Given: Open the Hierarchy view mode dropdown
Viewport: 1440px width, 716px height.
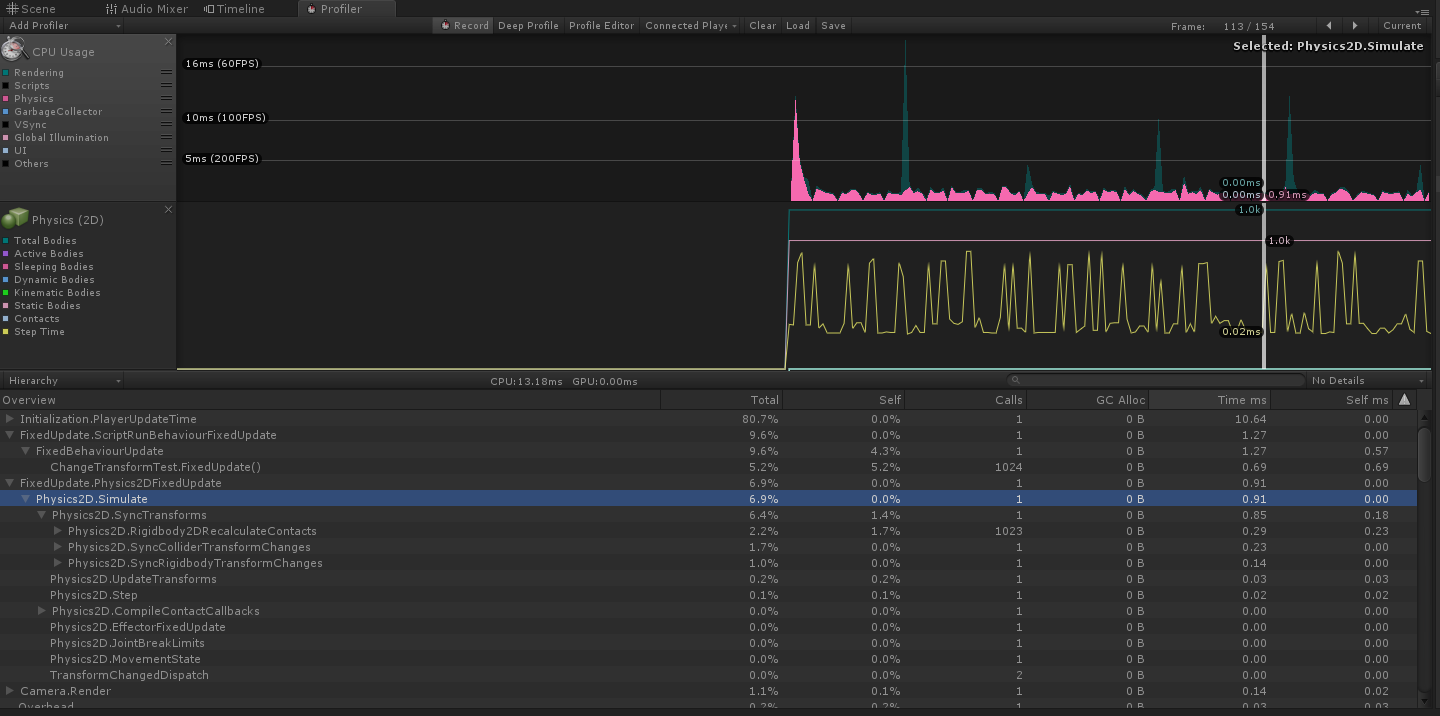Looking at the screenshot, I should tap(62, 380).
